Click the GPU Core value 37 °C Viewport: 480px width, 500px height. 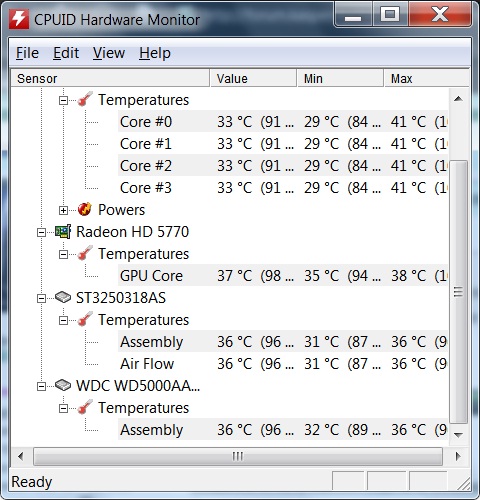click(x=235, y=276)
